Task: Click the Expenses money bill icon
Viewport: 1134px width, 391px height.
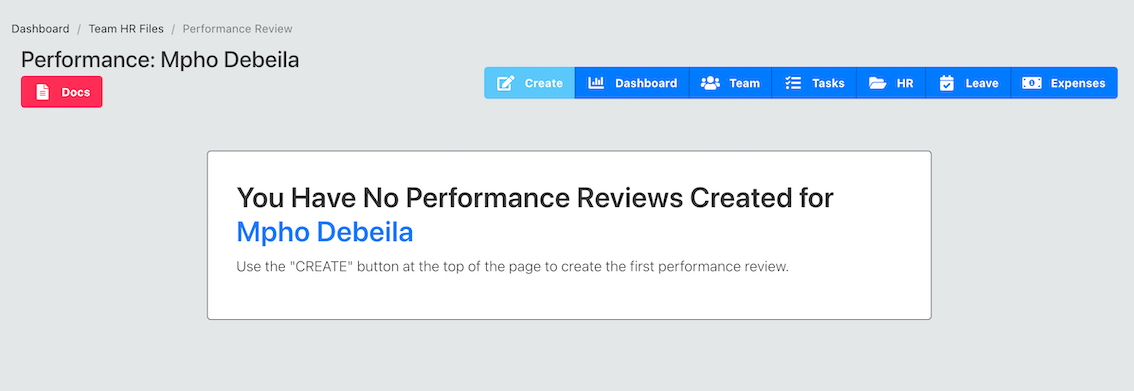Action: click(1031, 83)
